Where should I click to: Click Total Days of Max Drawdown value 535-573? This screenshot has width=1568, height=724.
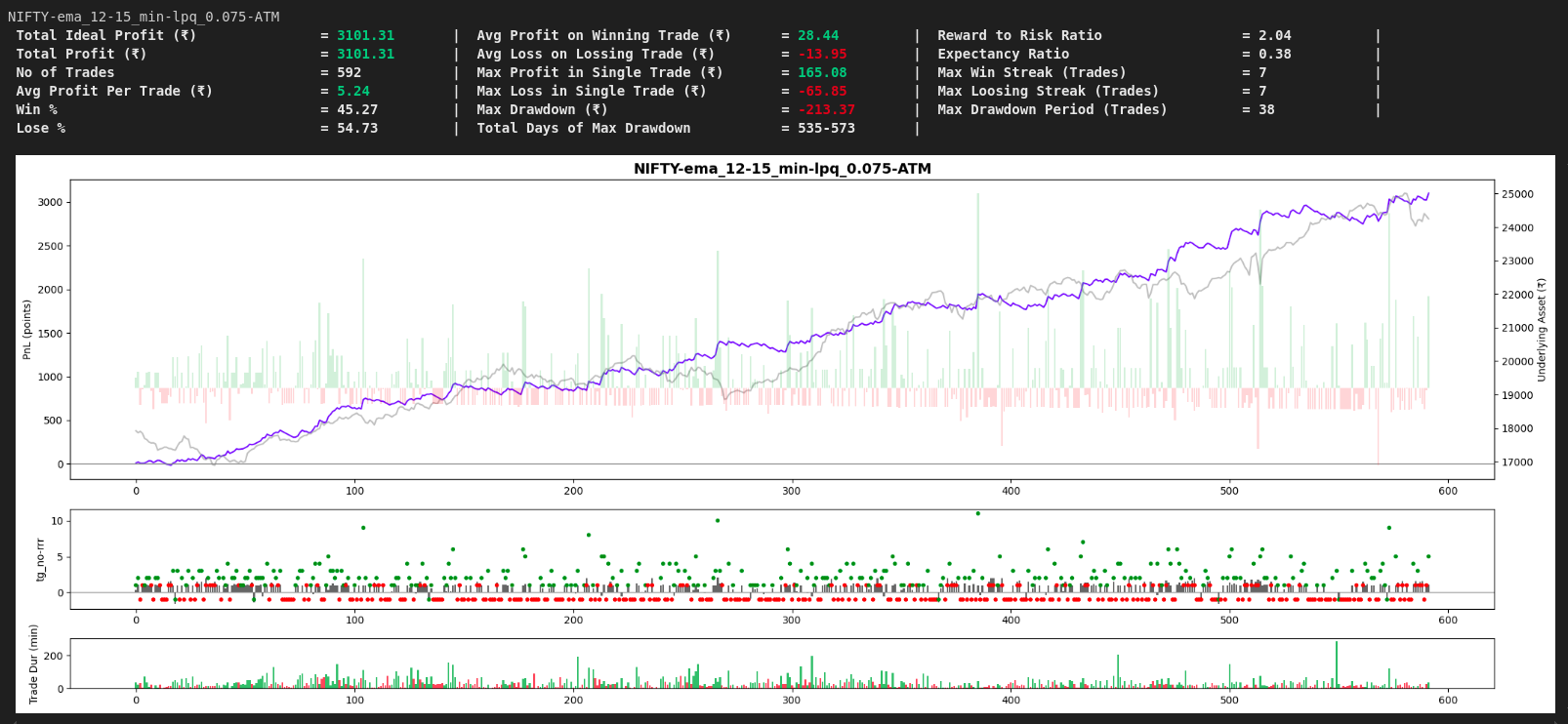click(826, 128)
